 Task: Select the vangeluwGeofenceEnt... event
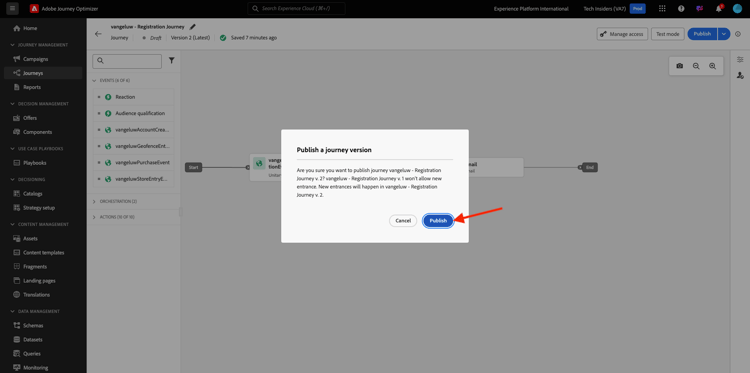134,146
